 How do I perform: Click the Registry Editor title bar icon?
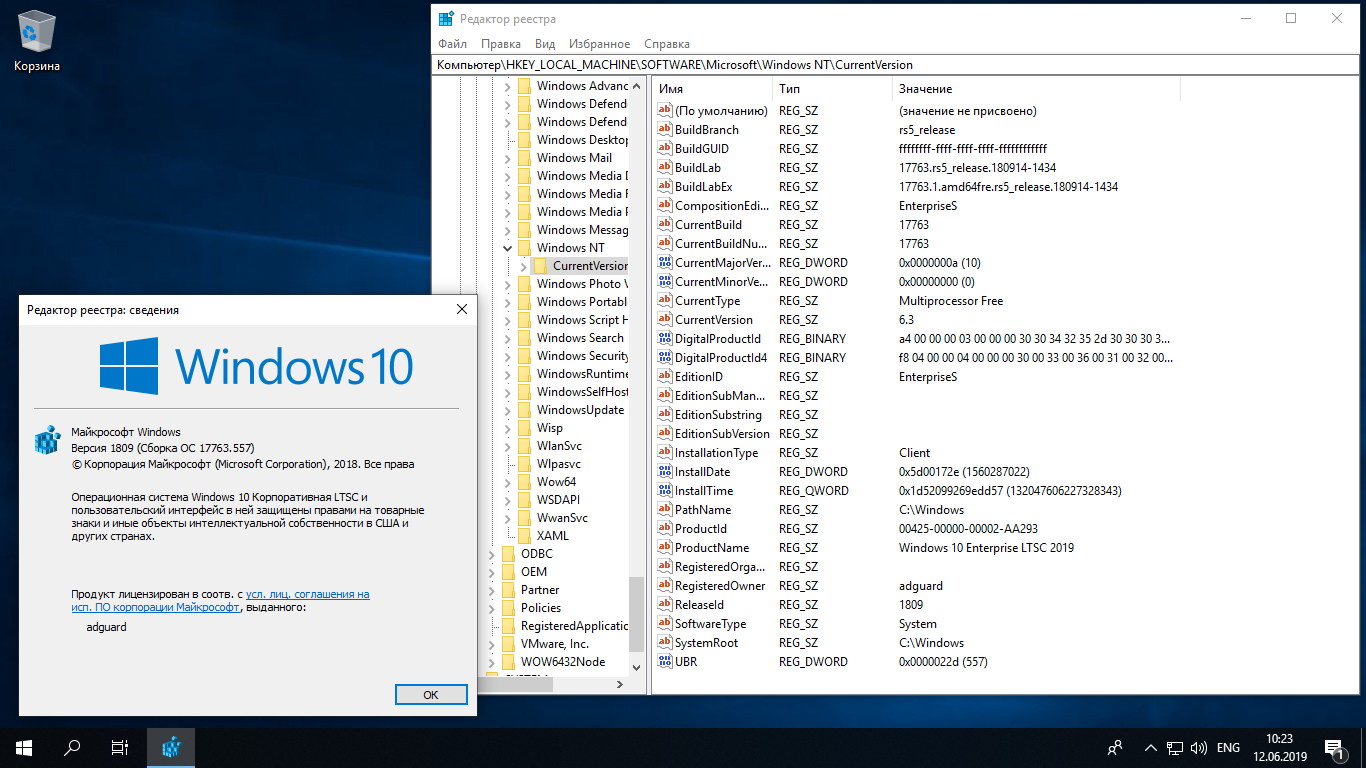pyautogui.click(x=447, y=19)
